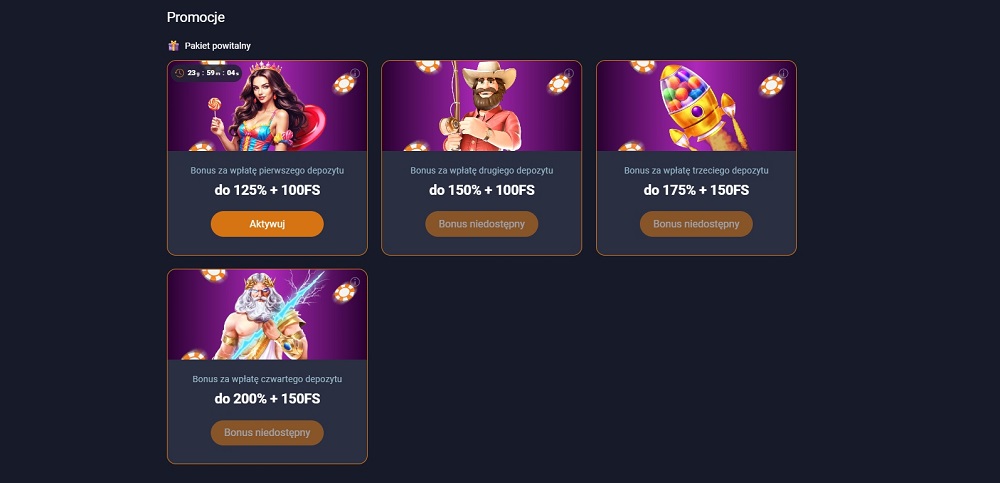Viewport: 1000px width, 483px height.
Task: Click the Promocje section heading
Action: pos(196,17)
